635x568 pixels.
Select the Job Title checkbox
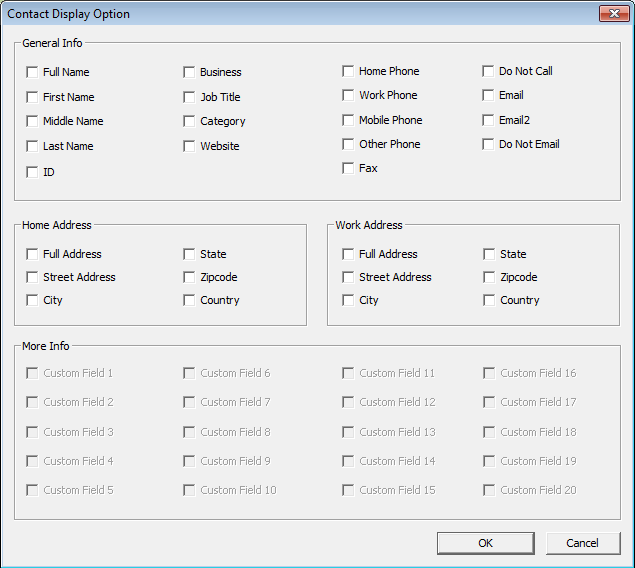[x=190, y=97]
